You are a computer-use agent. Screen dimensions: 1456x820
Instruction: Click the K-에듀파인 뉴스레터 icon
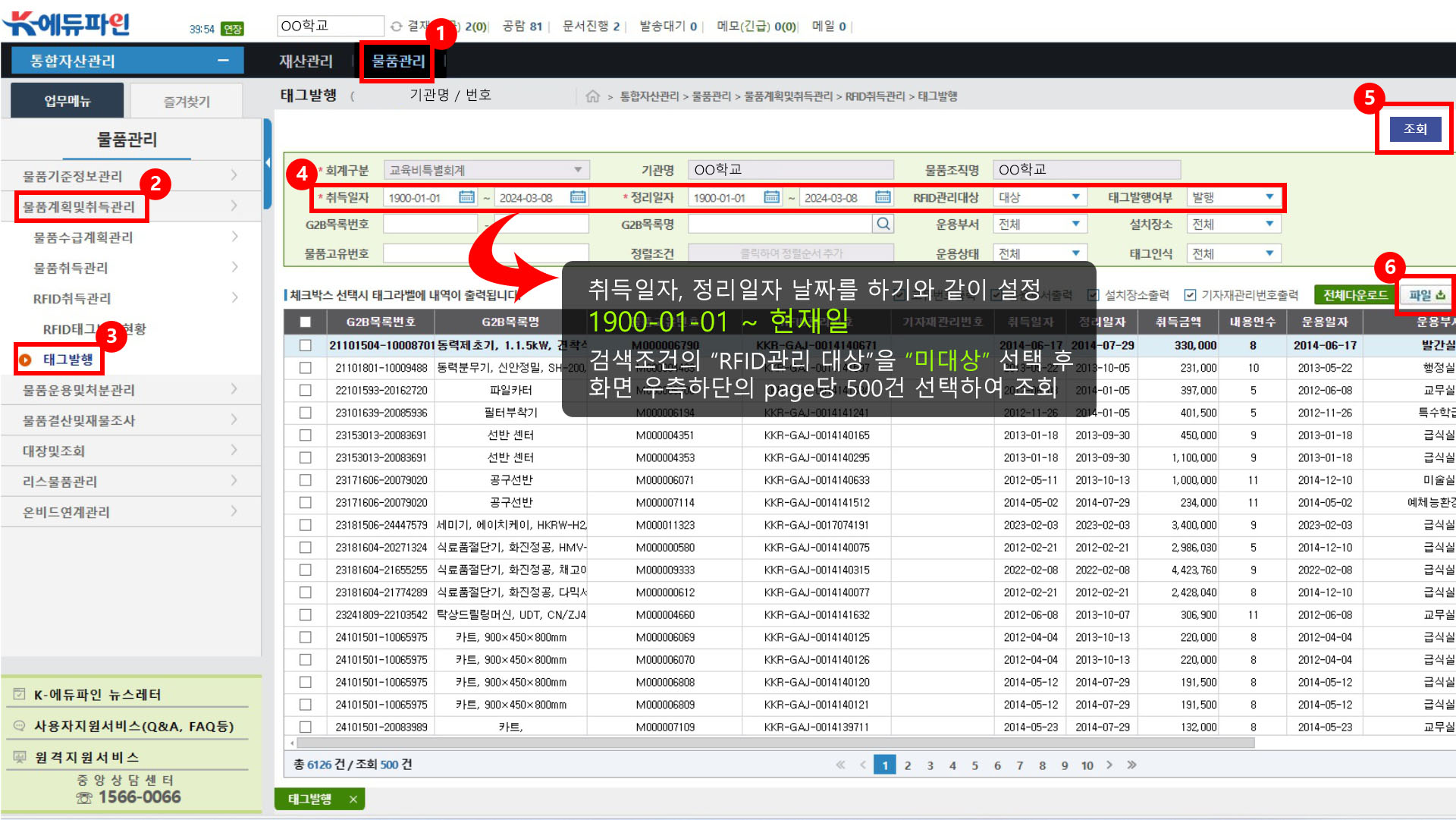coord(20,694)
